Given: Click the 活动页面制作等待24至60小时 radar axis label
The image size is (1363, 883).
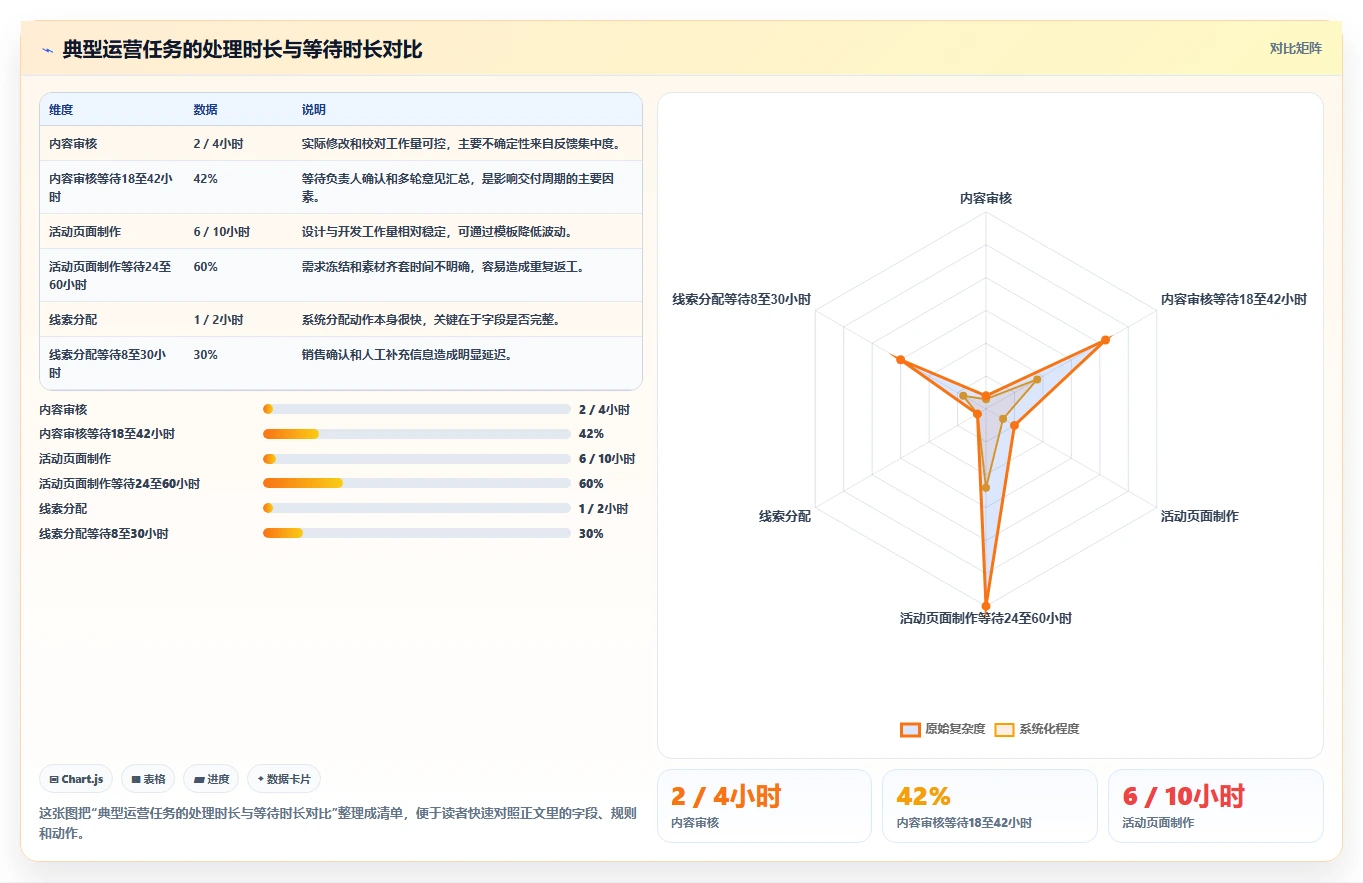Looking at the screenshot, I should [x=986, y=618].
